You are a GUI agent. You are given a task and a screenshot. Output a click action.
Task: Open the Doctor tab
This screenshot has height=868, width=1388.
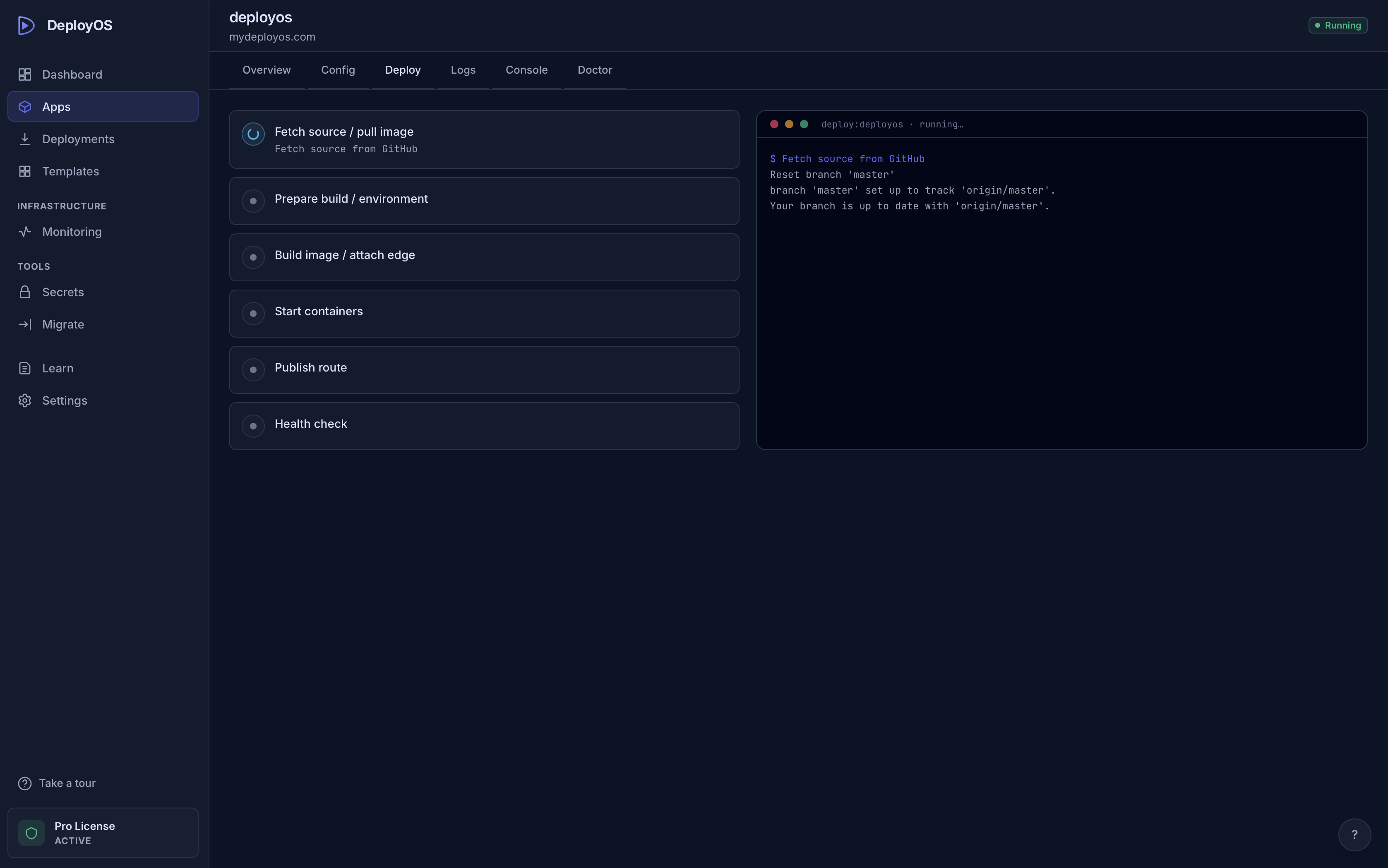tap(594, 70)
